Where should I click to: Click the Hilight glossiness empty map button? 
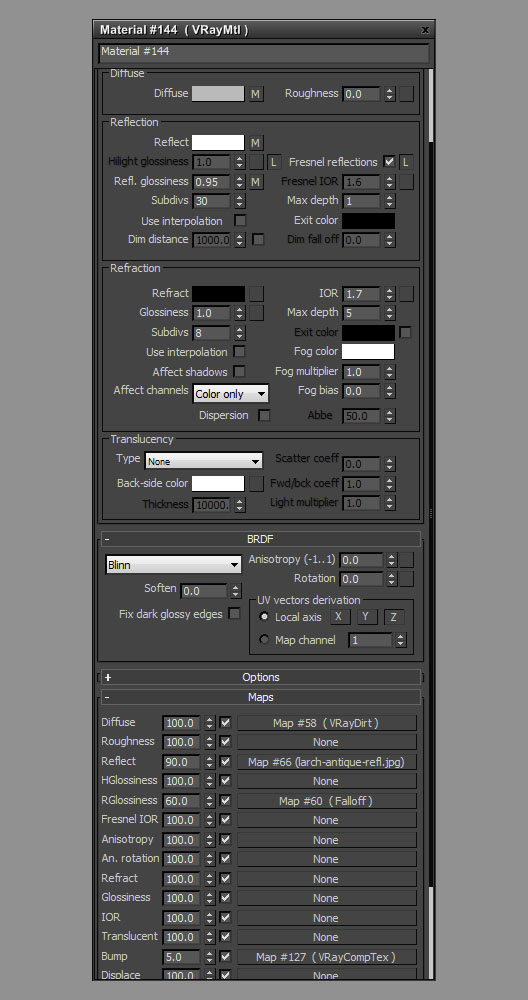click(256, 162)
